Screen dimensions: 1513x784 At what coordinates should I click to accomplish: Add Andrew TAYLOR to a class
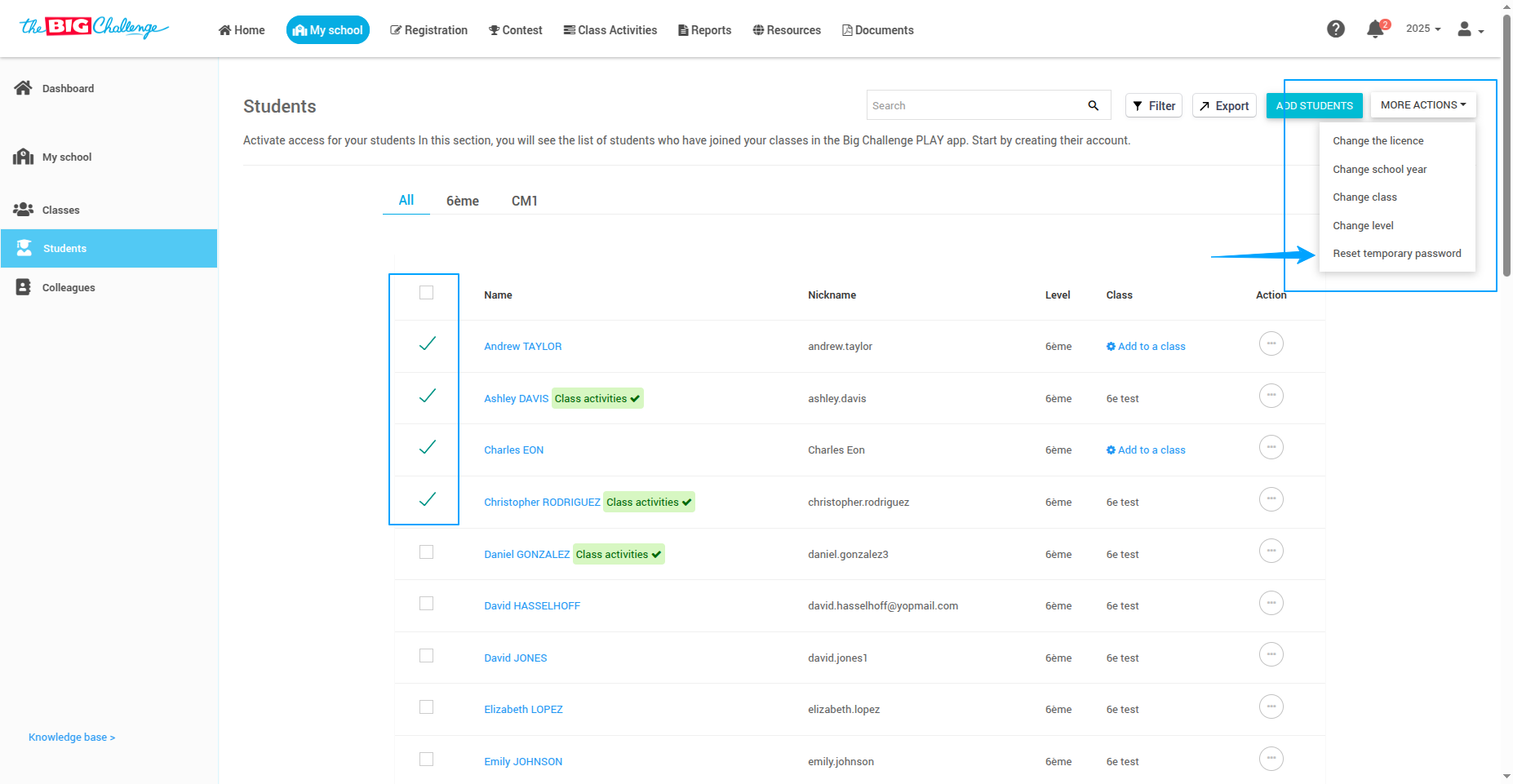pyautogui.click(x=1146, y=347)
